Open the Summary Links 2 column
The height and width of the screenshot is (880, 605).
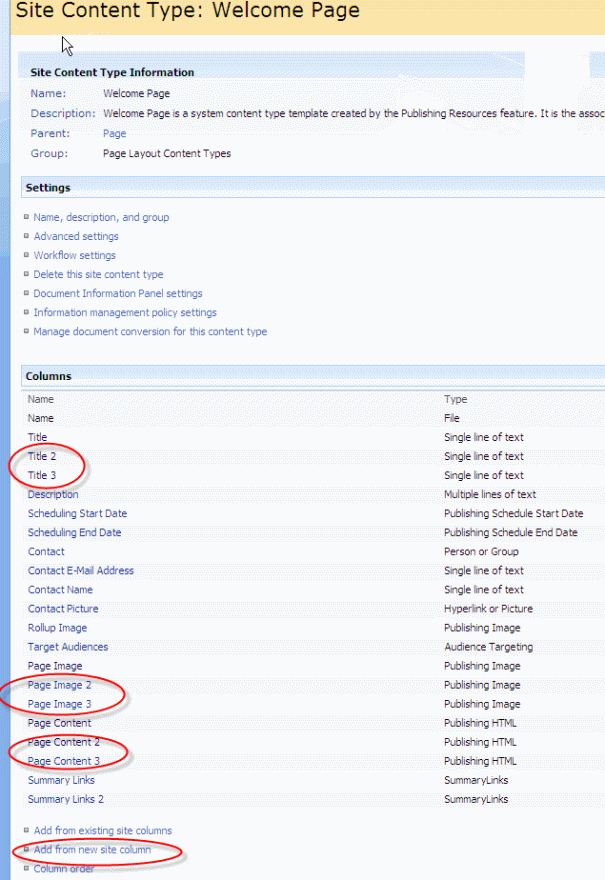point(65,799)
